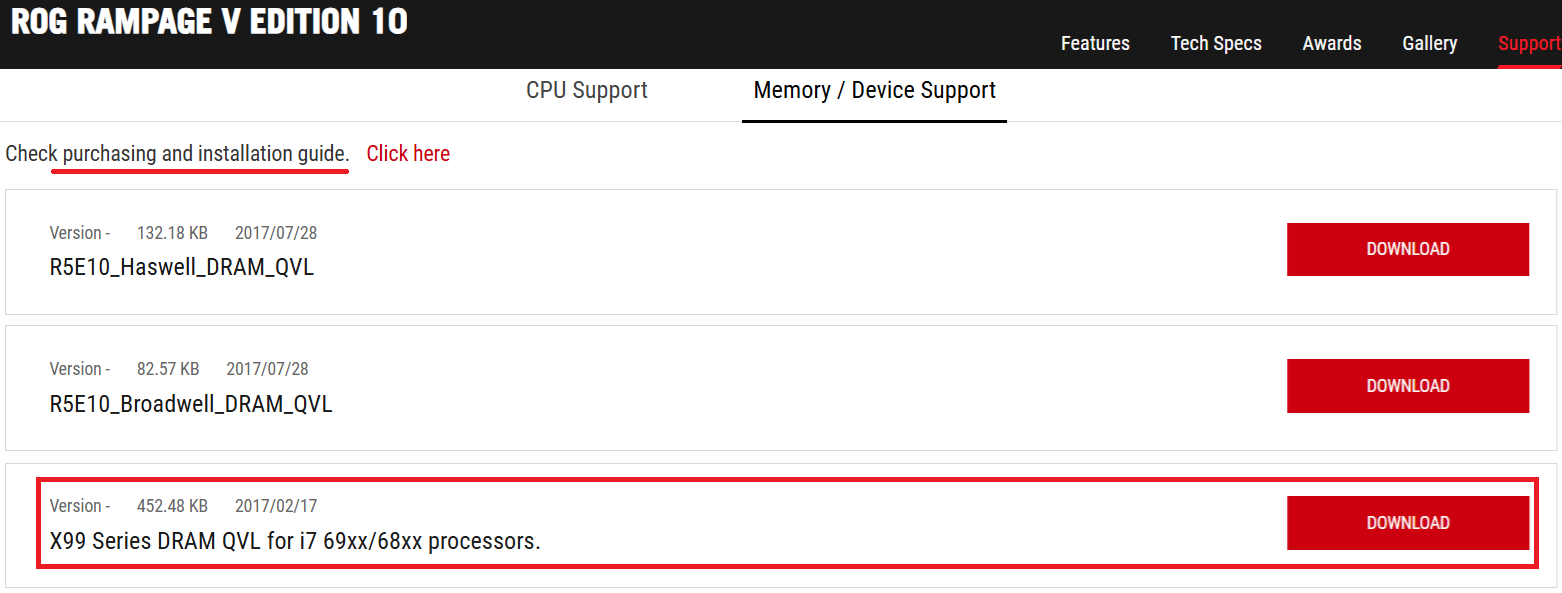This screenshot has width=1562, height=593.
Task: Select the Support tab
Action: (1528, 43)
